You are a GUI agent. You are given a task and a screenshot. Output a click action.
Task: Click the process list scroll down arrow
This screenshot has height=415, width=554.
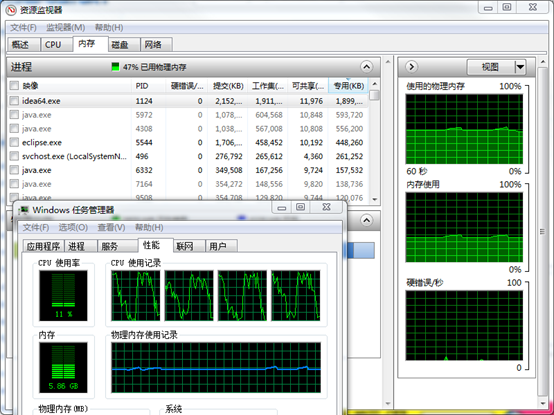click(x=375, y=200)
